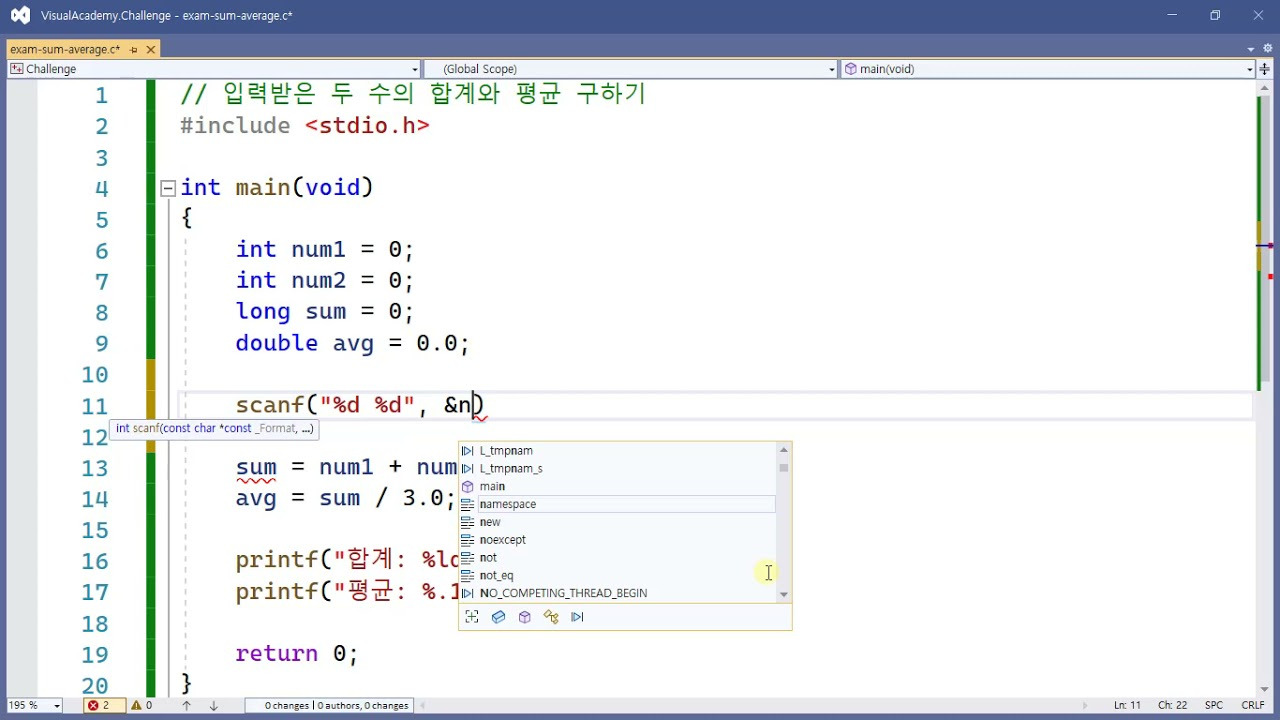Choose NO_COMPETING_THREAD_BEGIN from the IntelliSense list
The width and height of the screenshot is (1280, 720).
pyautogui.click(x=563, y=594)
